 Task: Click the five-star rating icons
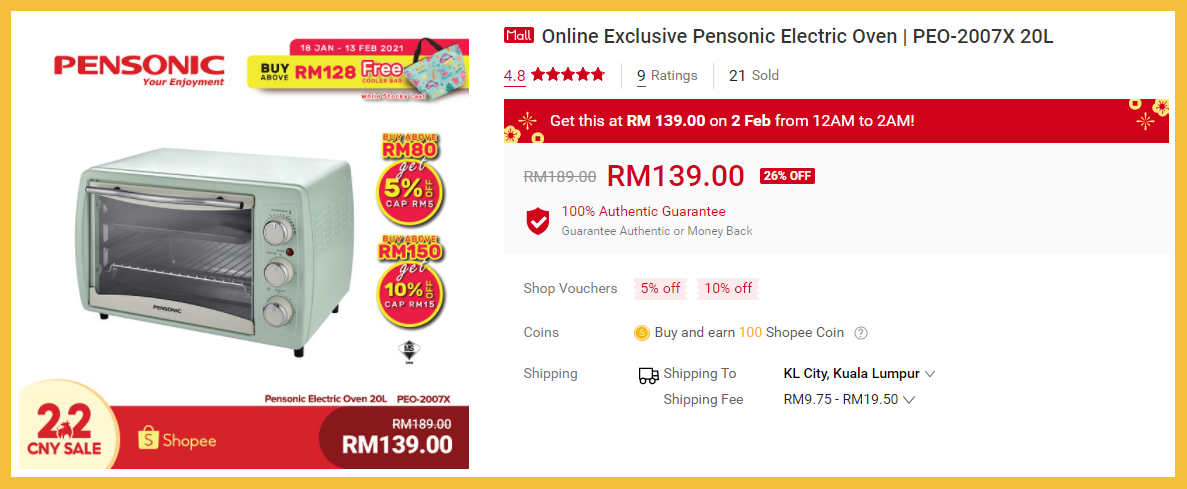coord(567,75)
